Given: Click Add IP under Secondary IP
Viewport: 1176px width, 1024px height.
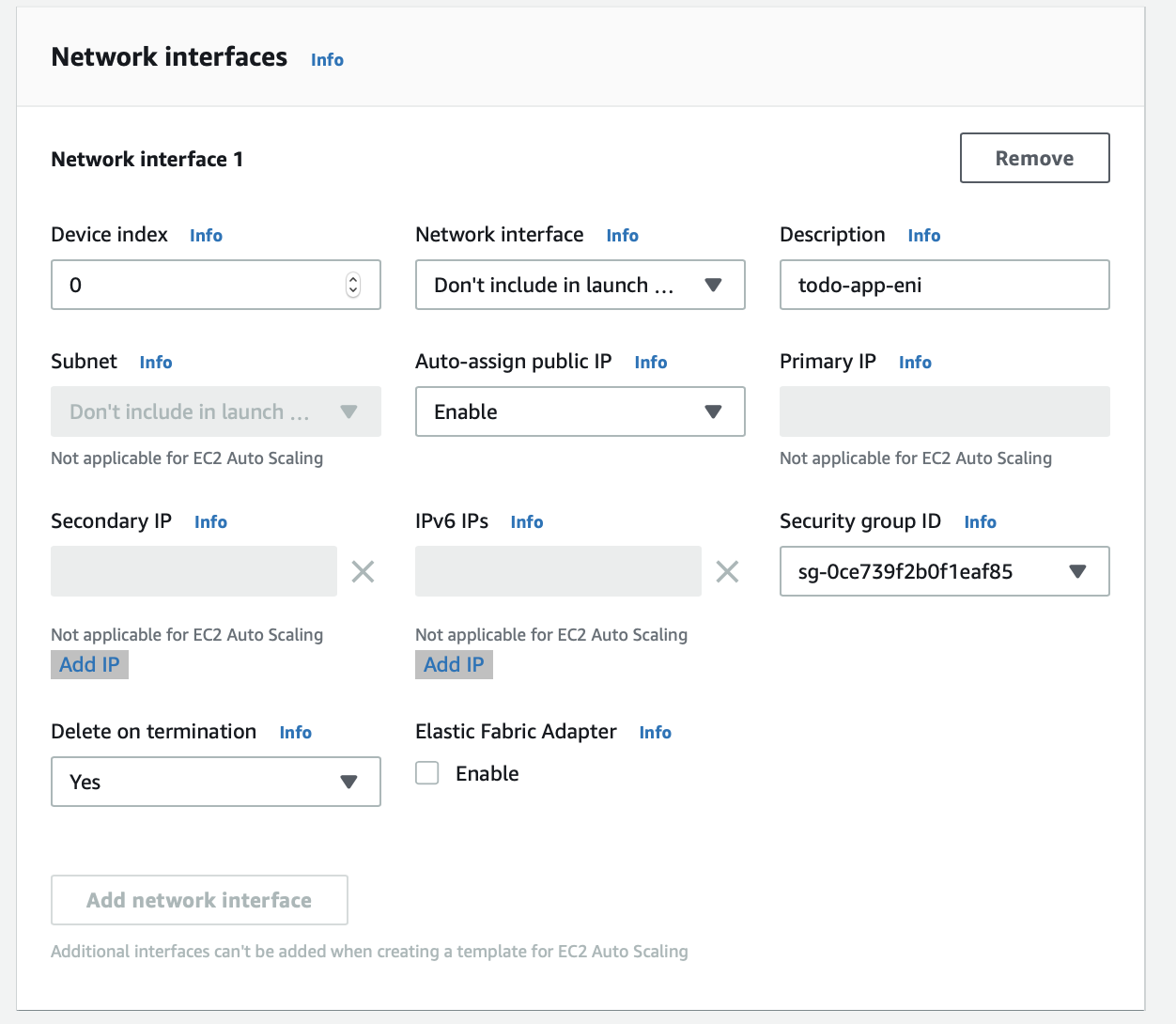Looking at the screenshot, I should (89, 664).
